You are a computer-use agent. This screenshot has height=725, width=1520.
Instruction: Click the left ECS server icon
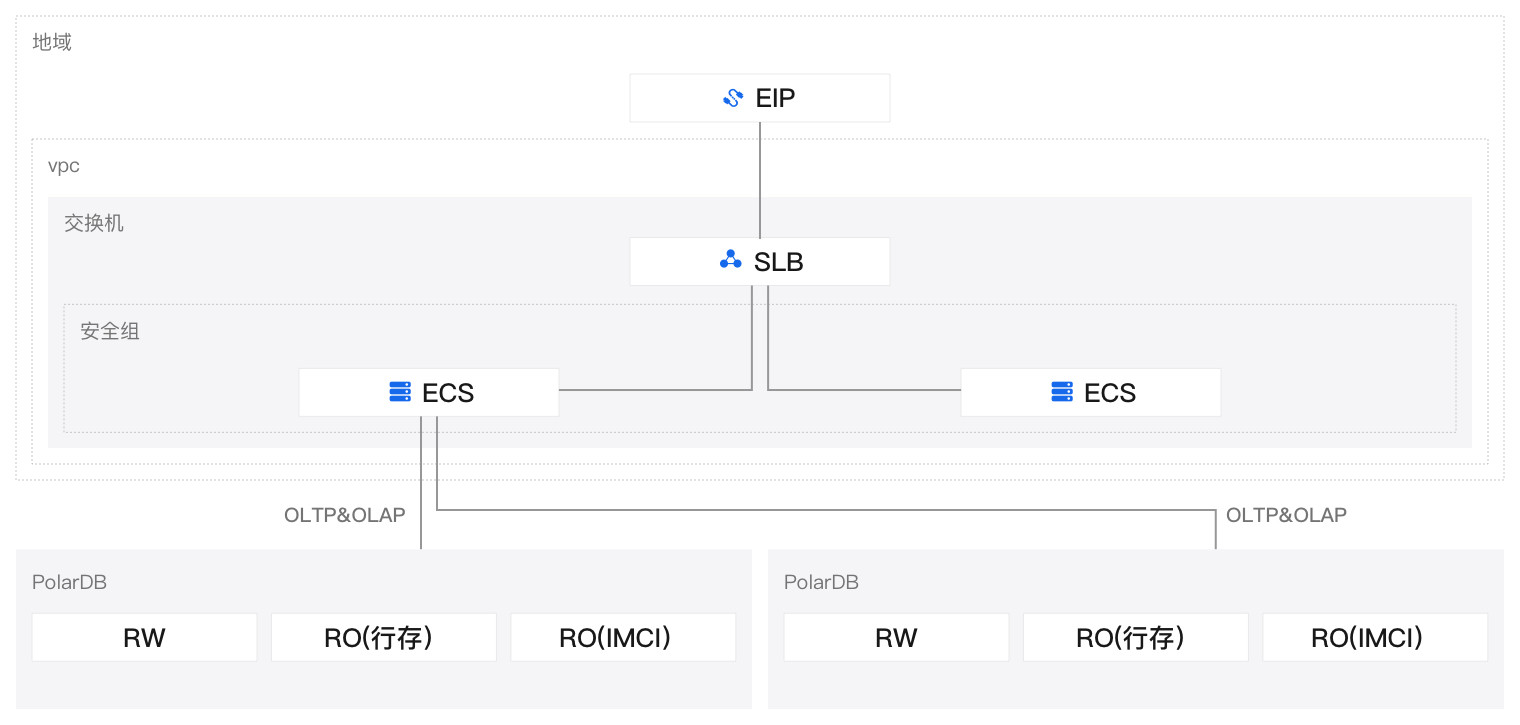click(400, 392)
